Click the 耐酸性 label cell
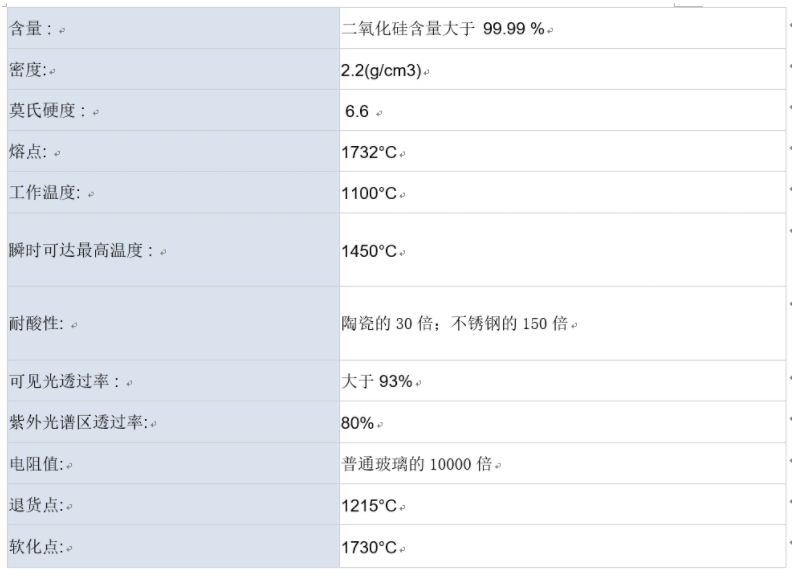Image resolution: width=796 pixels, height=577 pixels. 173,323
